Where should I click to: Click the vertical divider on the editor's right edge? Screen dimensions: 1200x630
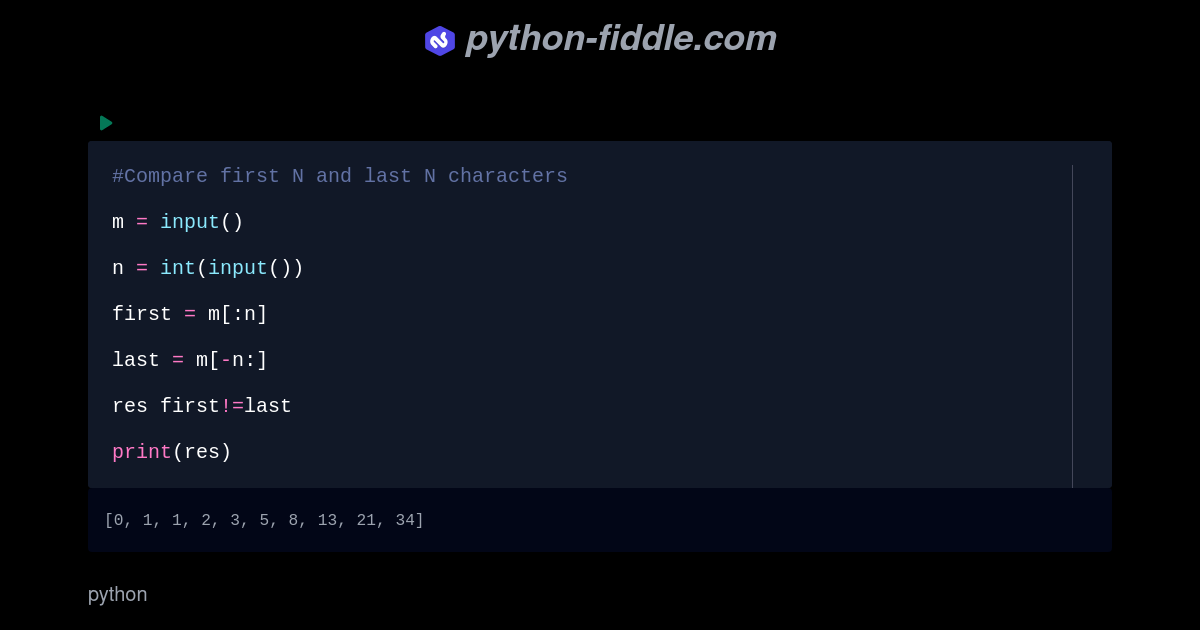click(1072, 316)
